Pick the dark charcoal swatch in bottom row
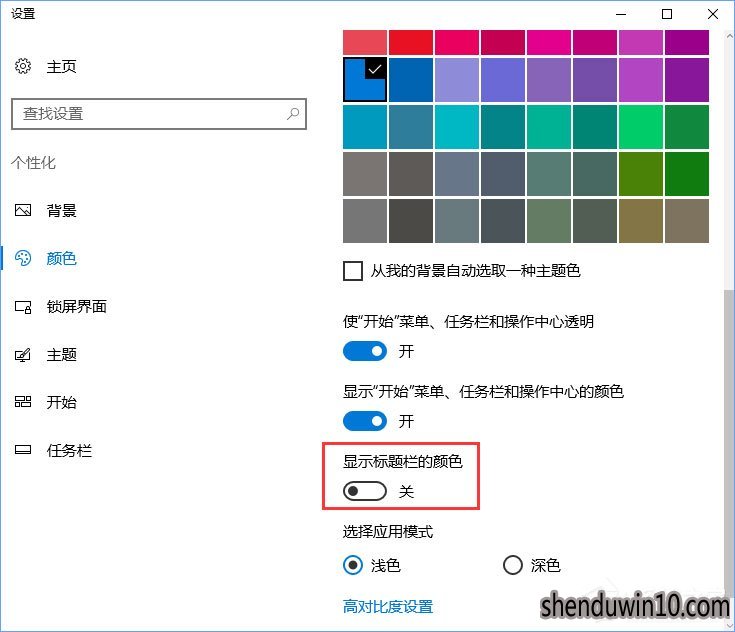 (411, 221)
